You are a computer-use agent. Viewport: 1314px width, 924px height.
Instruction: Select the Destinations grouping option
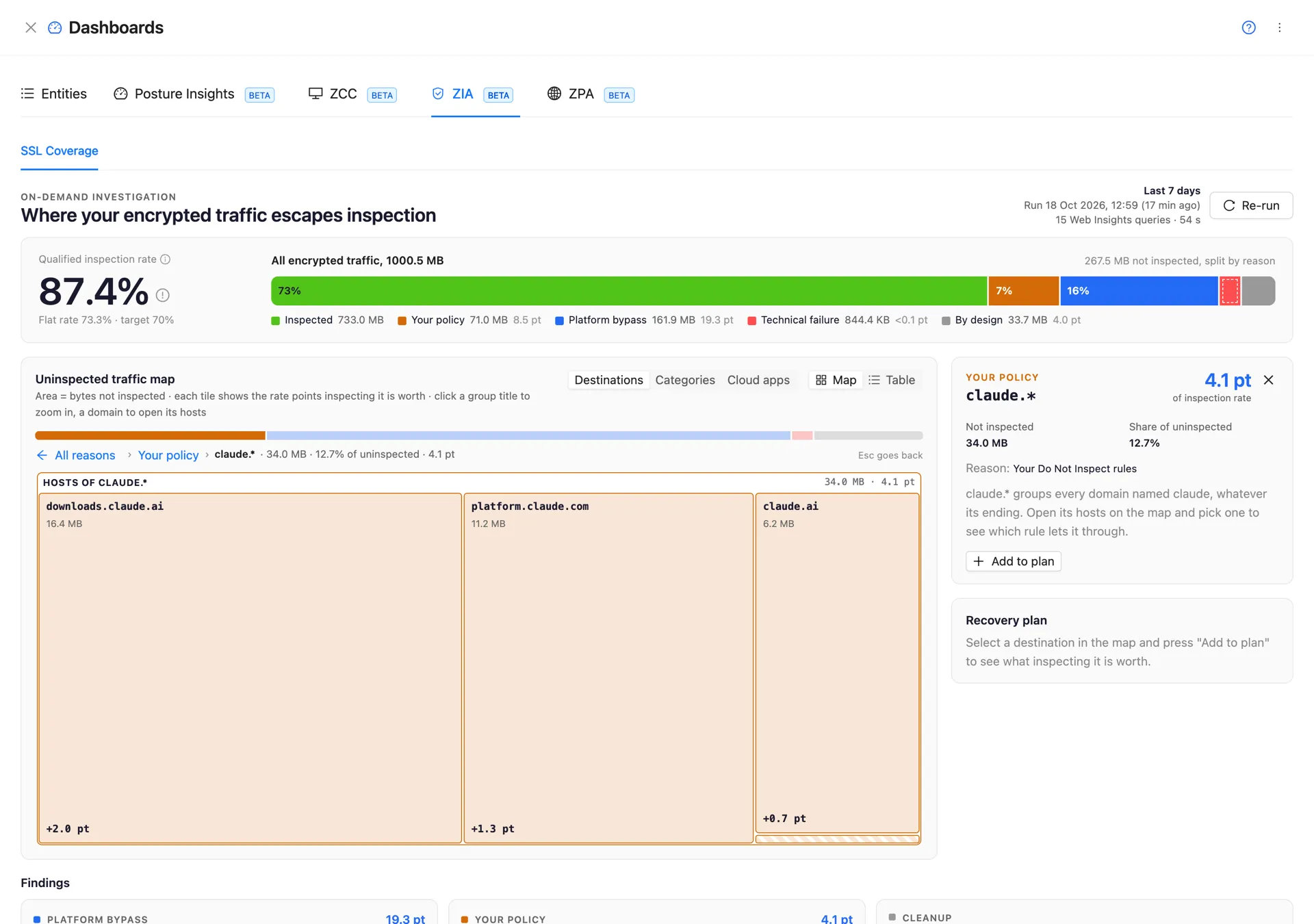(x=608, y=380)
